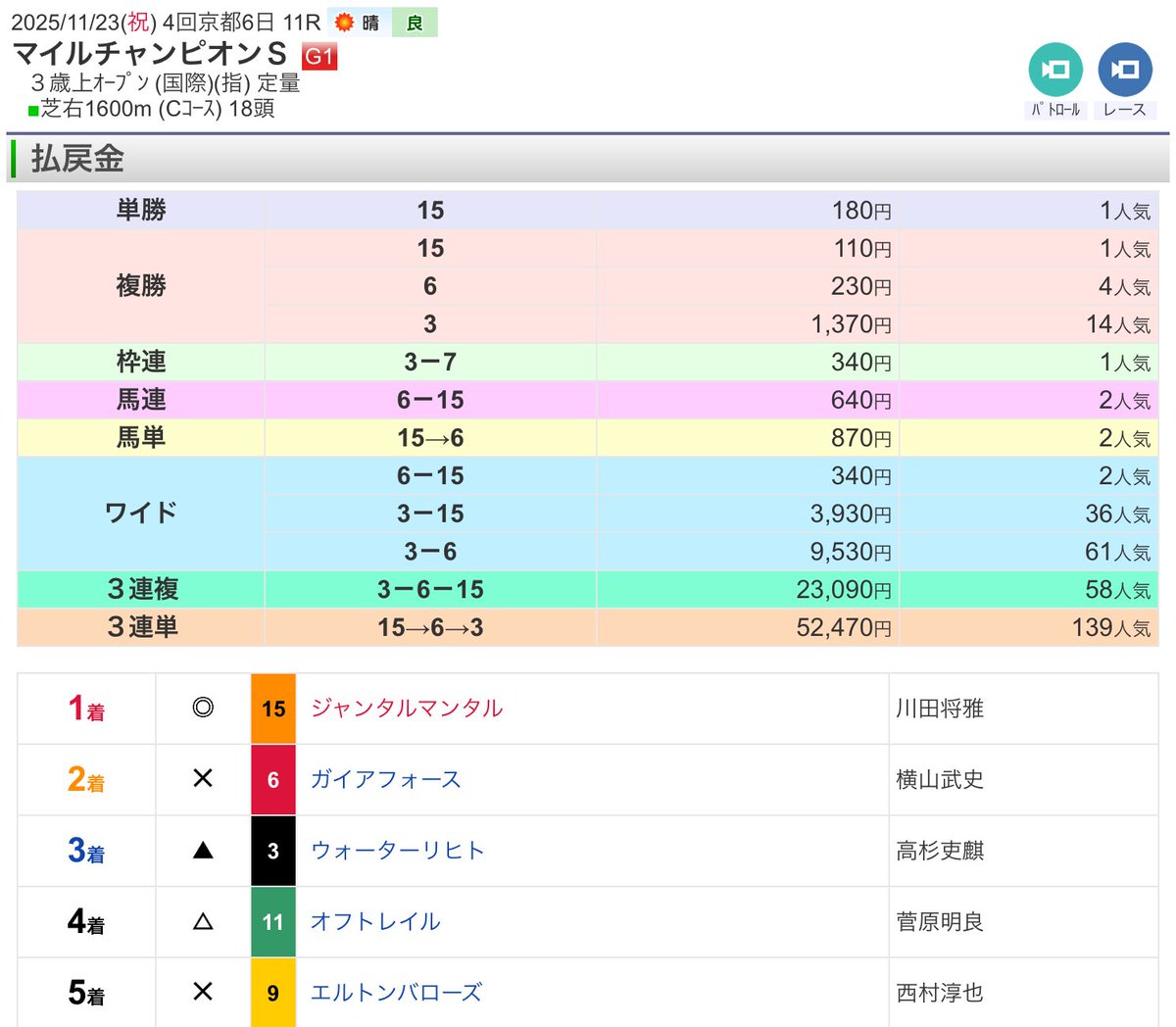Click jockey name 西村淳也
The width and height of the screenshot is (1176, 1027).
940,993
